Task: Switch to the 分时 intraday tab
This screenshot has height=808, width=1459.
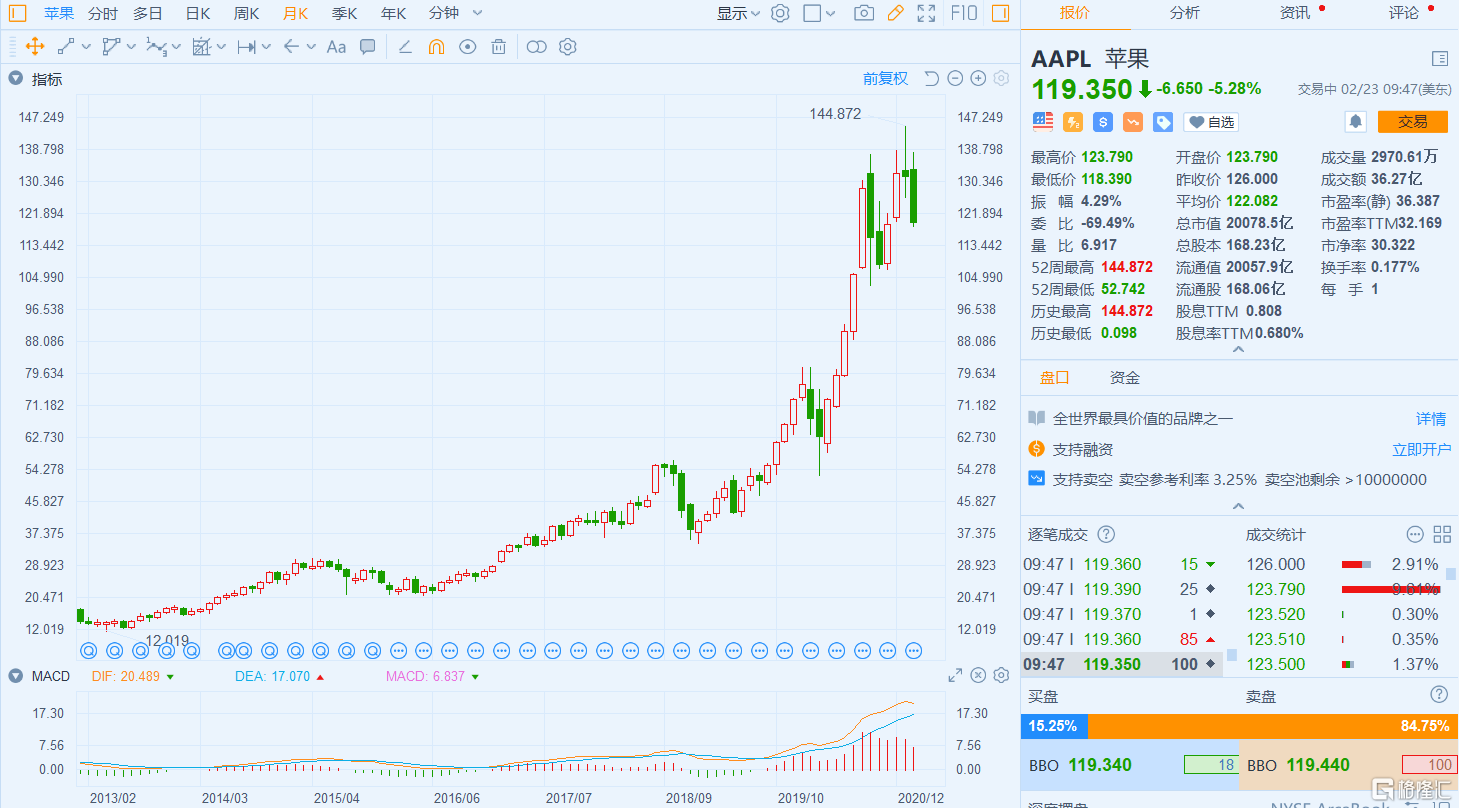Action: coord(102,13)
